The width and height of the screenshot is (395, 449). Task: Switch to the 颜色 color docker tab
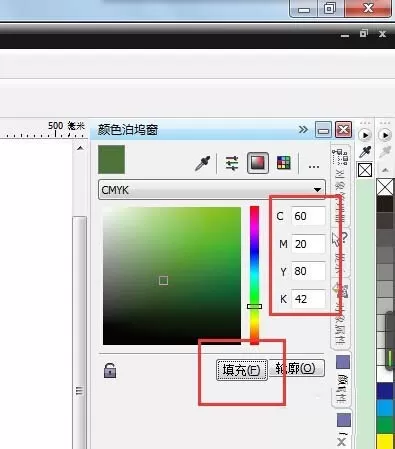coord(342,378)
